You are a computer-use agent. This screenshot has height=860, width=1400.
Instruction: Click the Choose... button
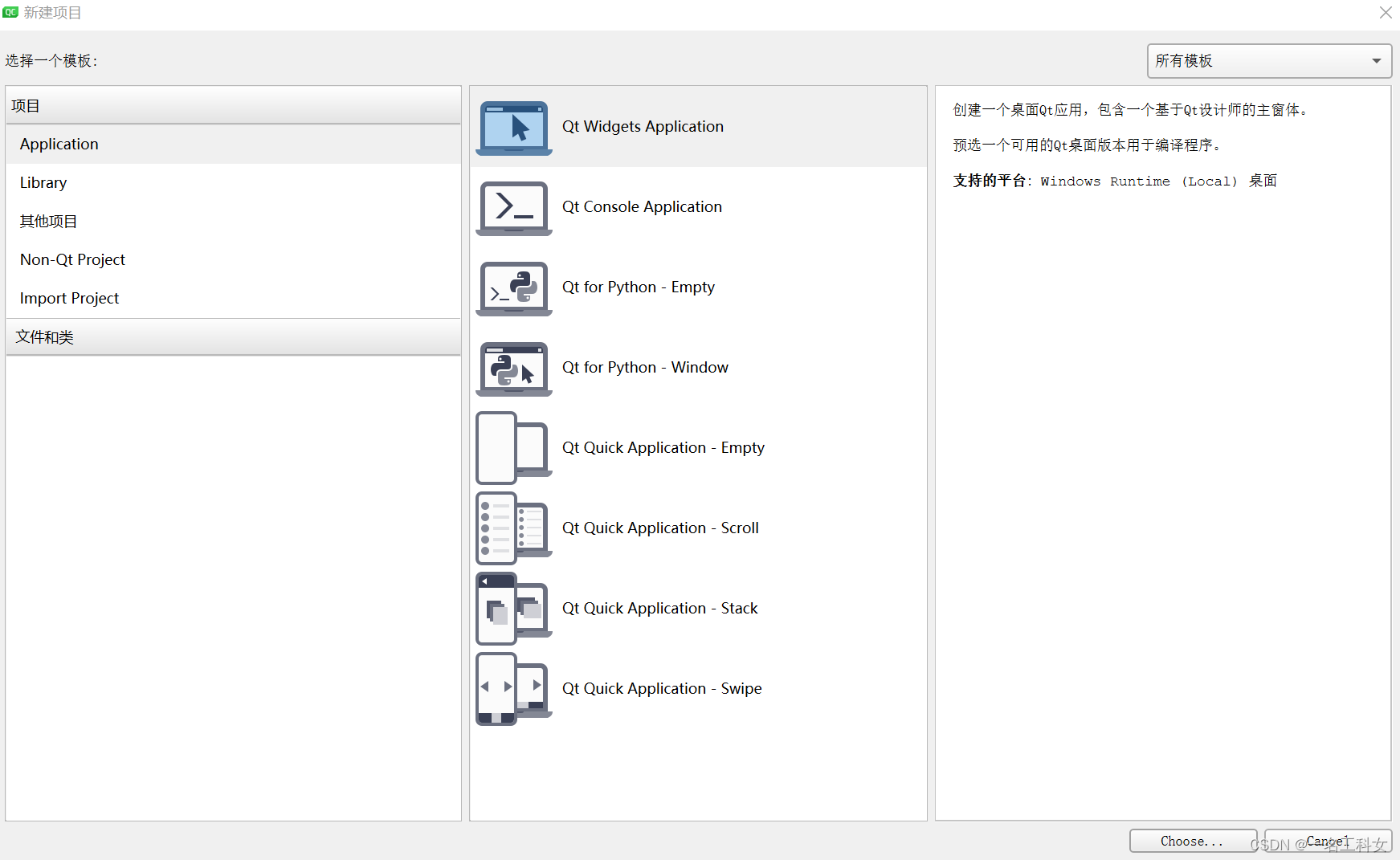tap(1193, 841)
